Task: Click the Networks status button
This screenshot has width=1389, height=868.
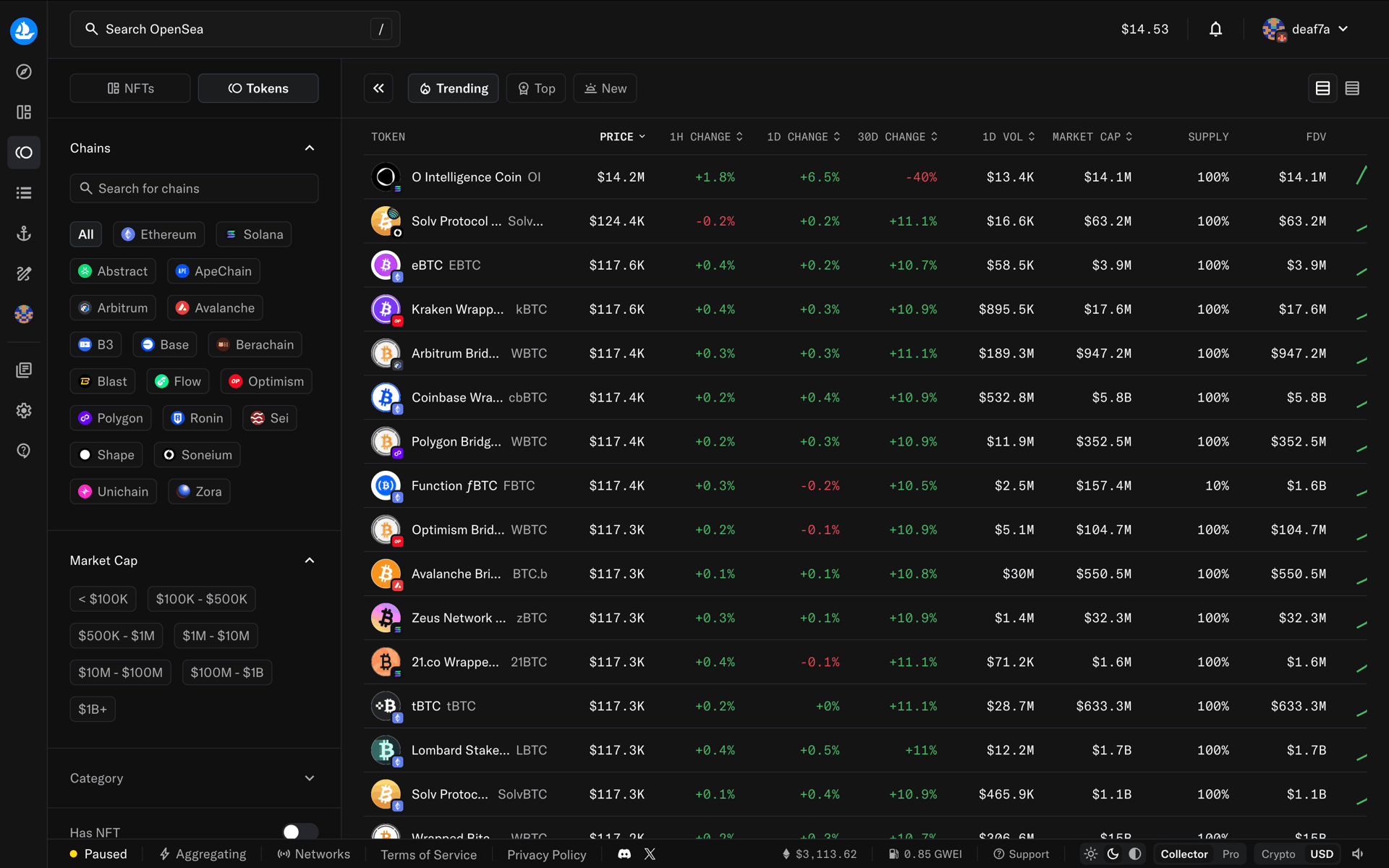Action: [x=314, y=854]
